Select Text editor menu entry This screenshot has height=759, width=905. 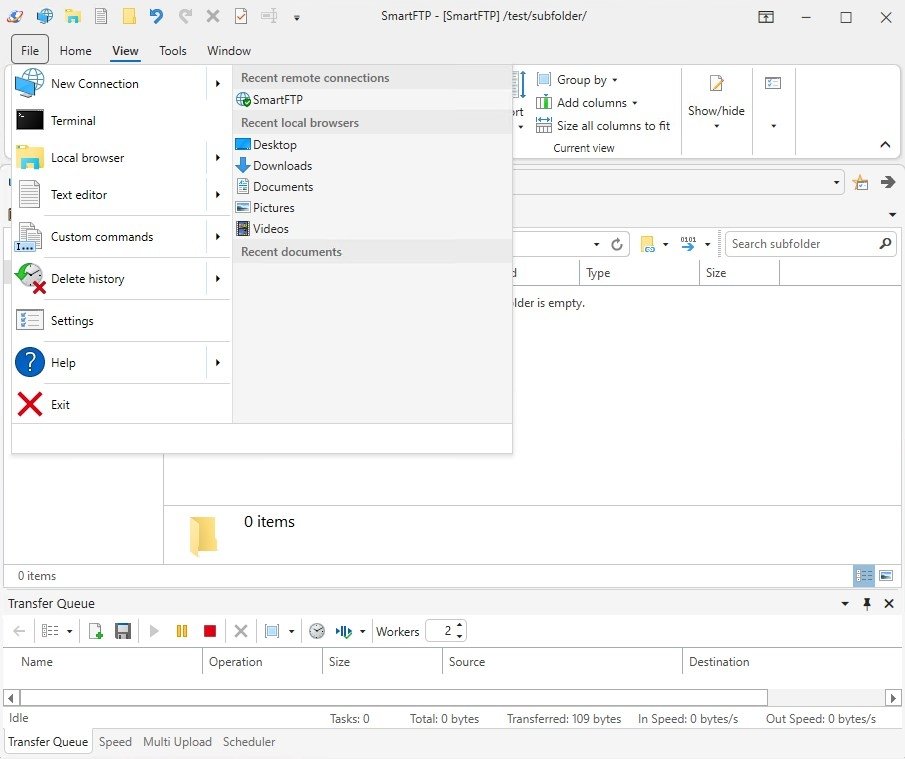(110, 195)
